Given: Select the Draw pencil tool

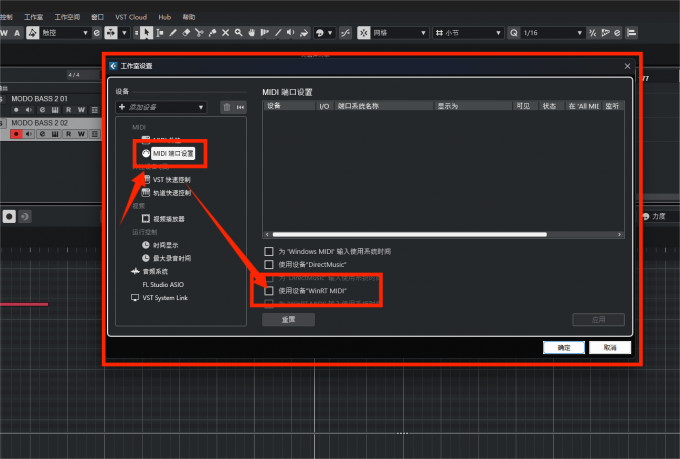Looking at the screenshot, I should [173, 33].
